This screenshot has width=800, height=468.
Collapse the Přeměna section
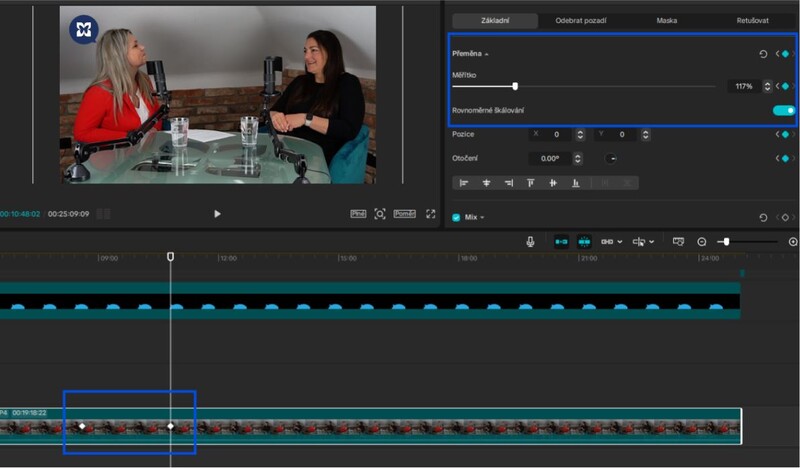coord(486,54)
